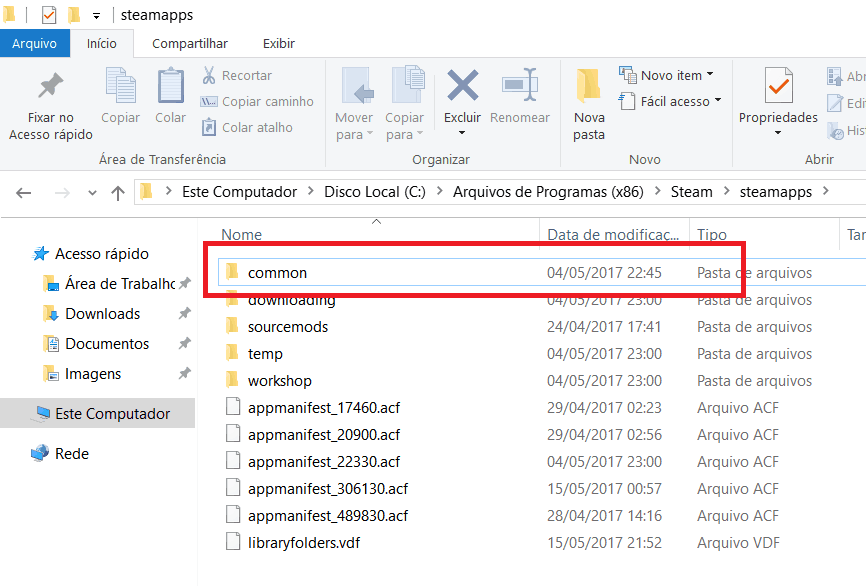This screenshot has height=586, width=866.
Task: Open quick access toolbar customize arrow
Action: (96, 16)
